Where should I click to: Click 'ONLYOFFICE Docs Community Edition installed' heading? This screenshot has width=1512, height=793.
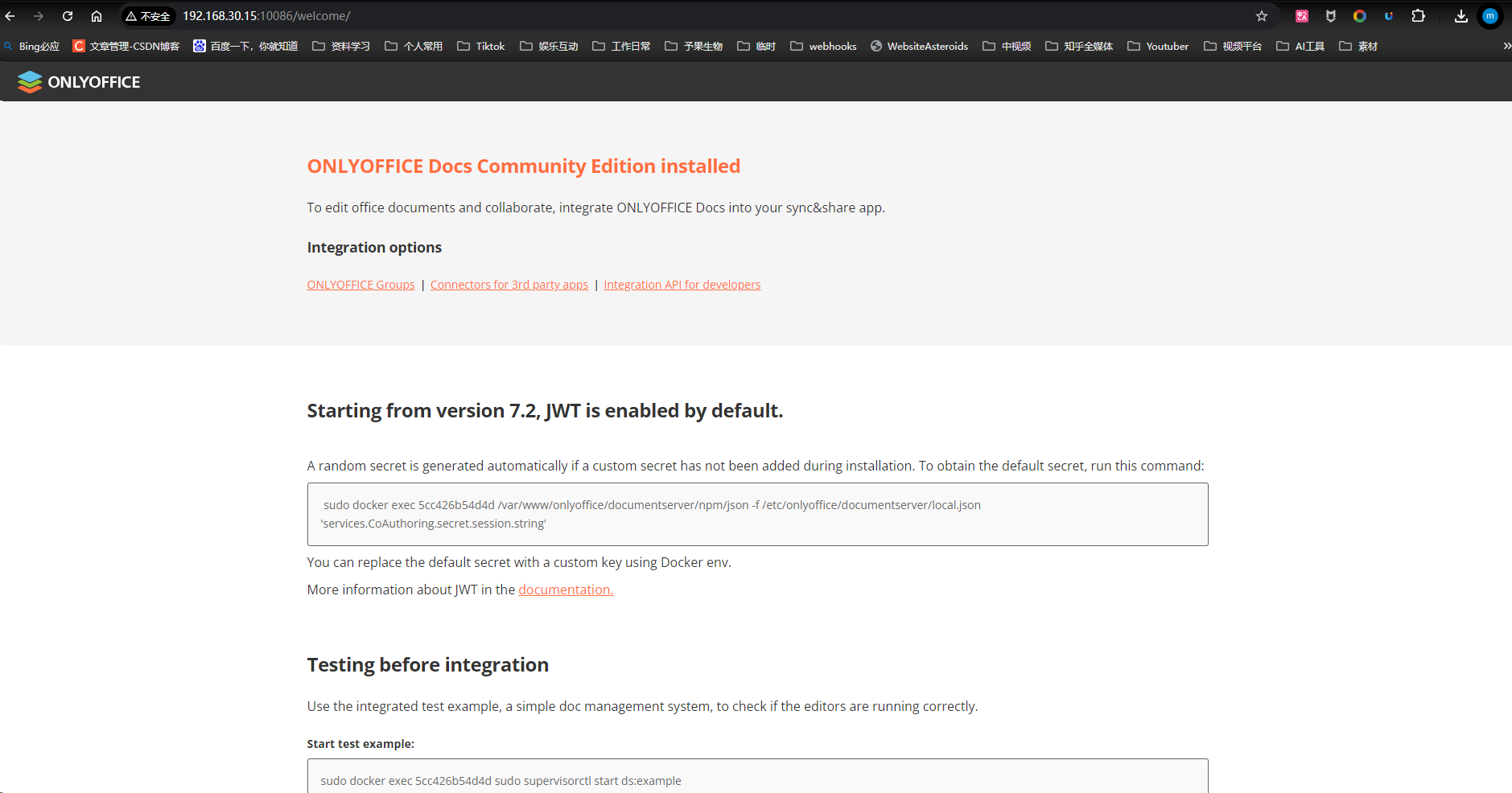pyautogui.click(x=523, y=166)
